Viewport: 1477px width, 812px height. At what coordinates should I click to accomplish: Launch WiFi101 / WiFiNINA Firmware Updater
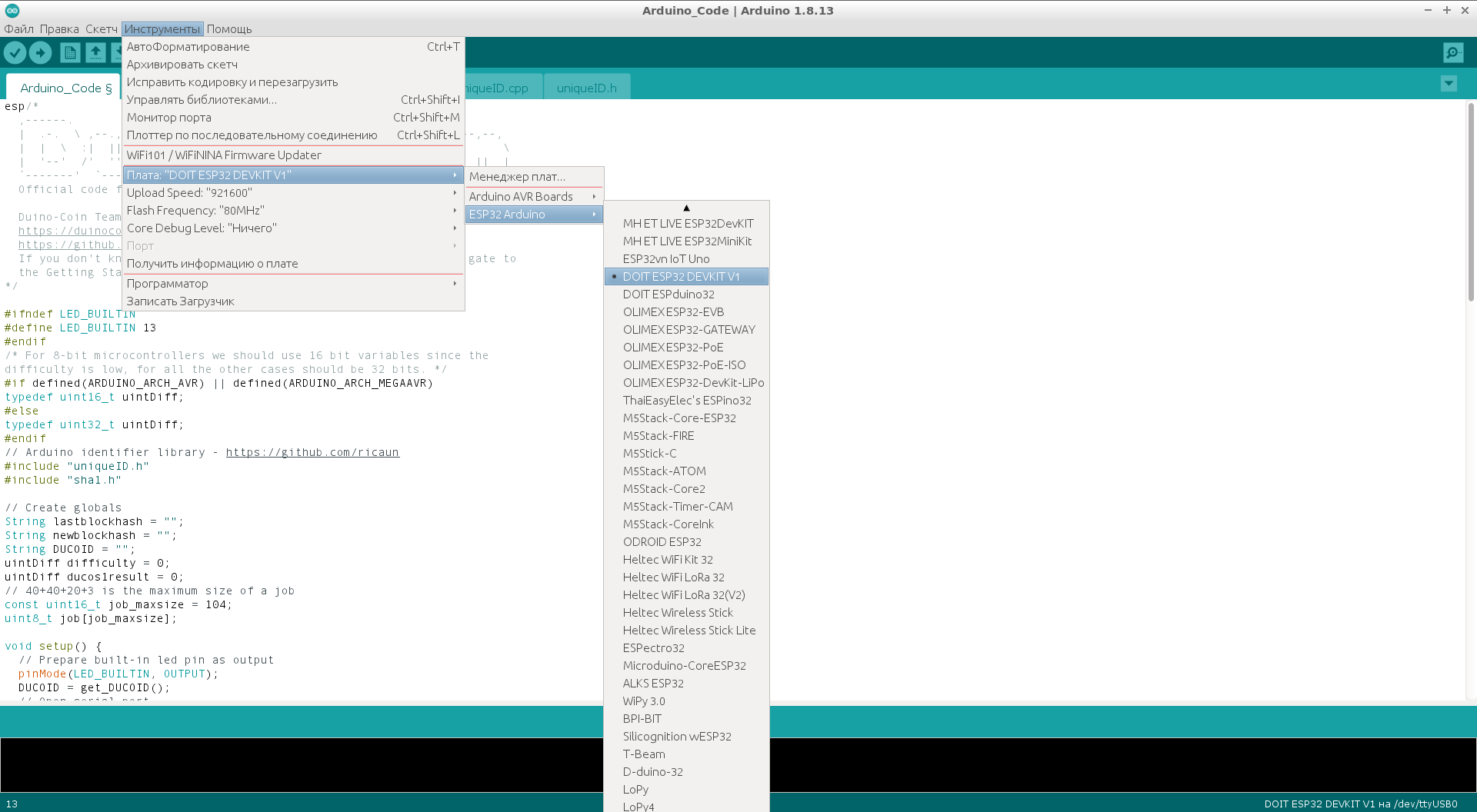[293, 155]
